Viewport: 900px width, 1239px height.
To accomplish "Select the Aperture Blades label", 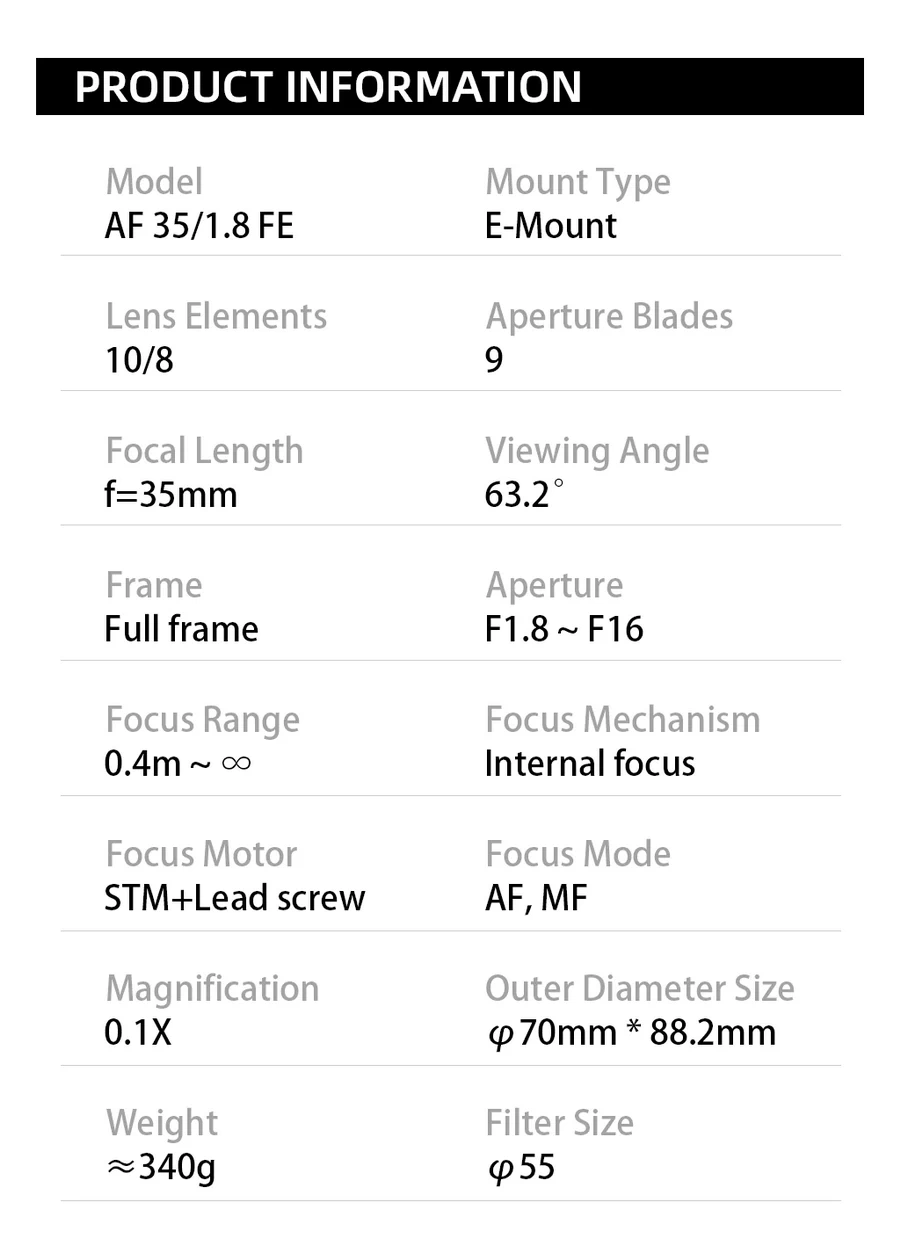I will (x=609, y=317).
